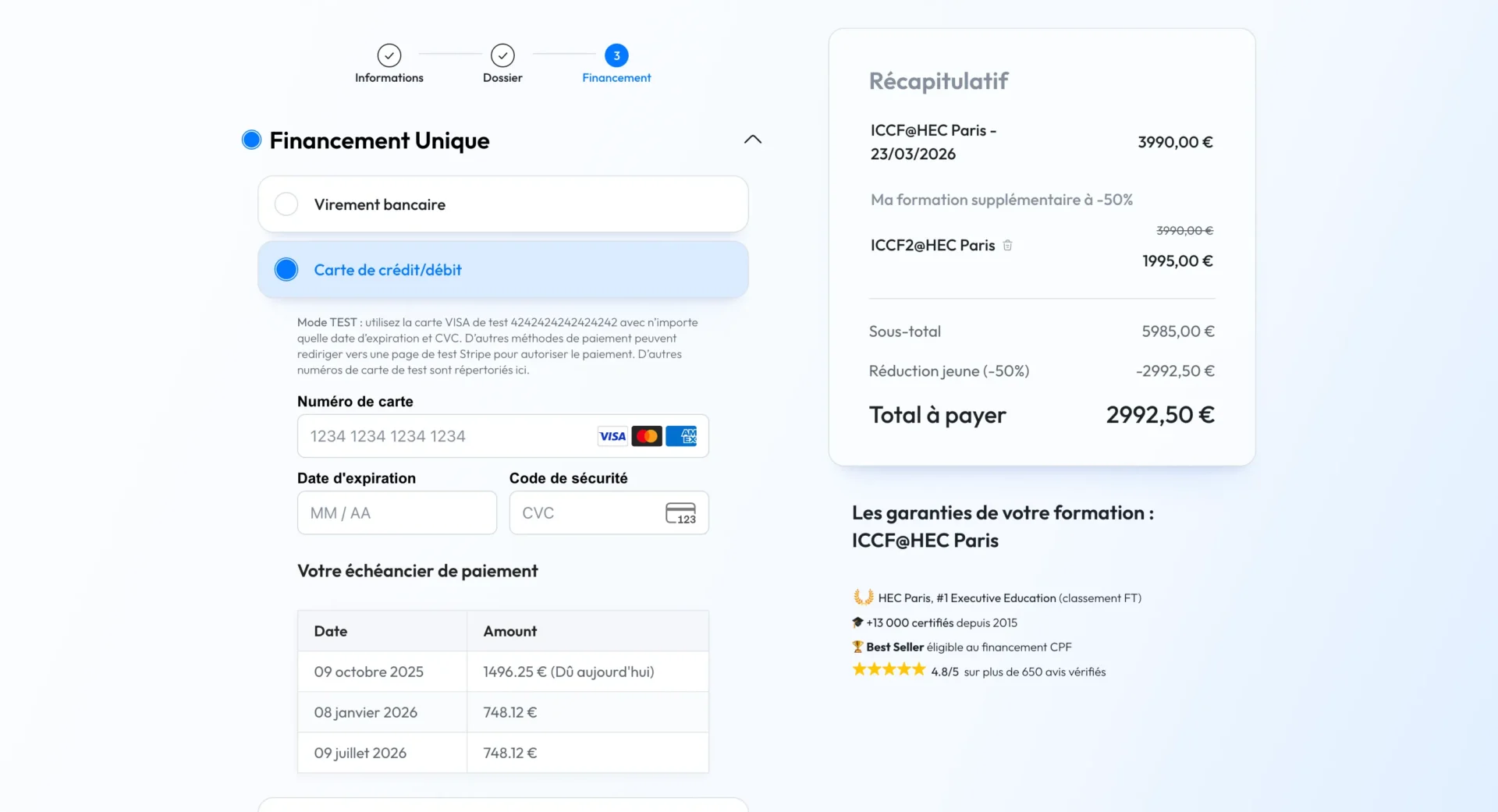
Task: Click the -2992,50 € reduction amount
Action: [1175, 371]
